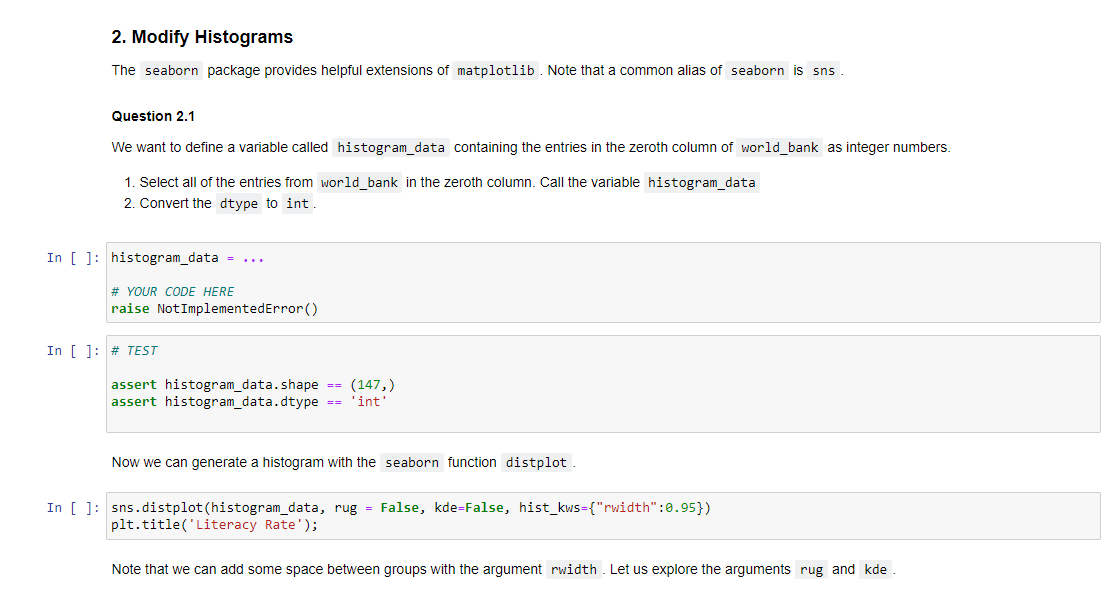The height and width of the screenshot is (591, 1110).
Task: Click the "In [ ]:" prompt of the first code cell
Action: click(71, 257)
